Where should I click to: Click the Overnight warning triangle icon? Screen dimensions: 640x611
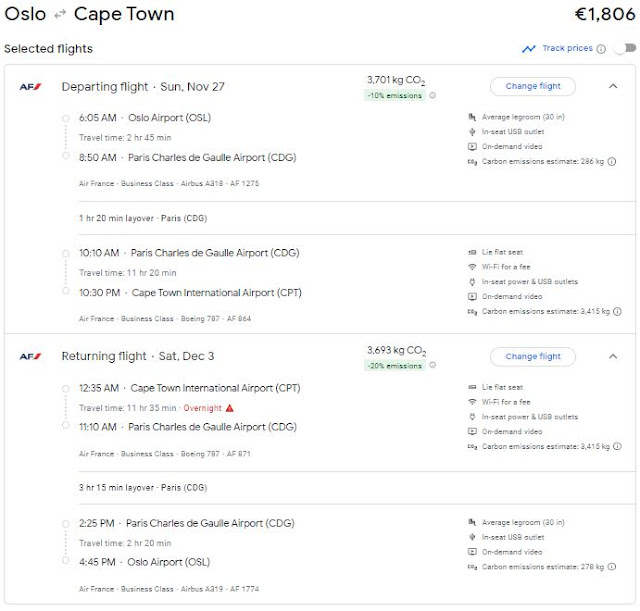230,408
